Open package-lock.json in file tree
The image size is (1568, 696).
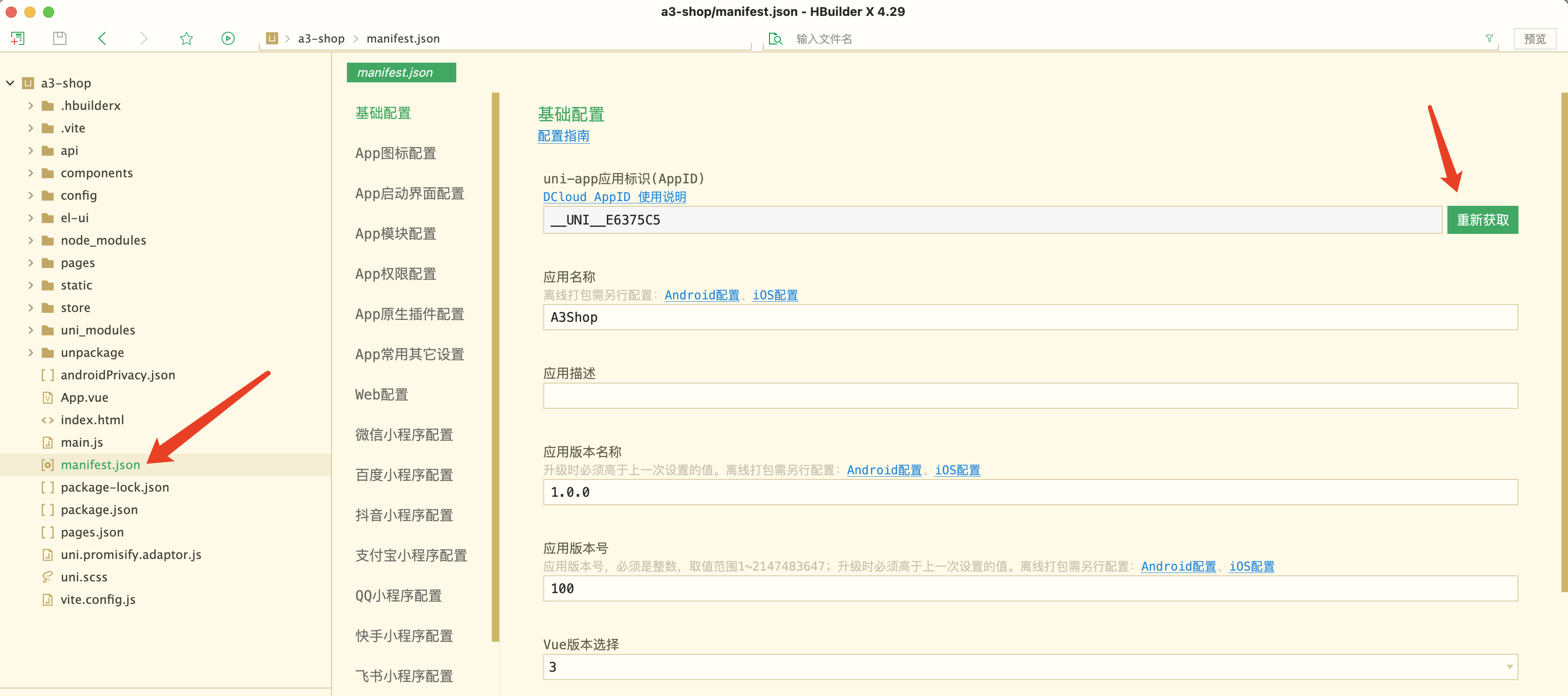115,487
